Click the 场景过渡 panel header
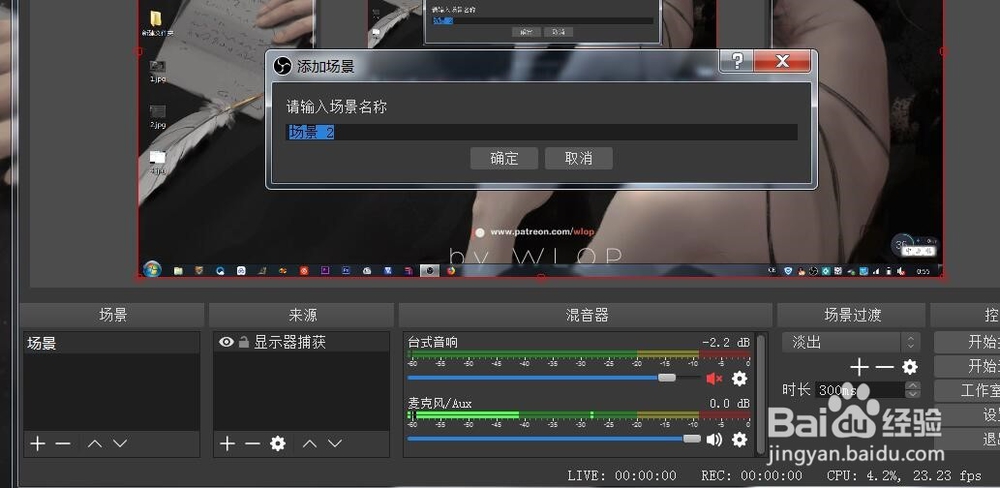1000x488 pixels. (x=852, y=315)
